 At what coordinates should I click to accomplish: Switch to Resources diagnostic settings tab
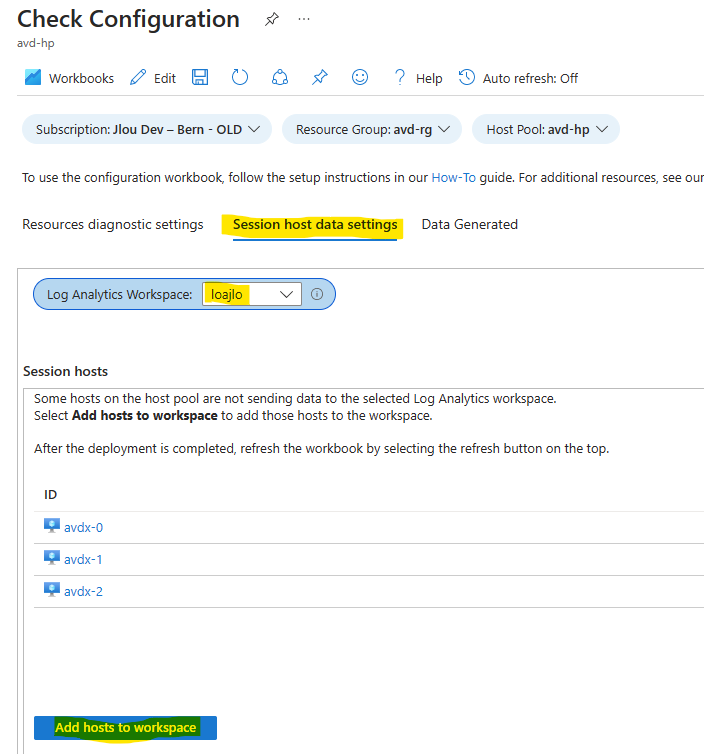coord(113,225)
